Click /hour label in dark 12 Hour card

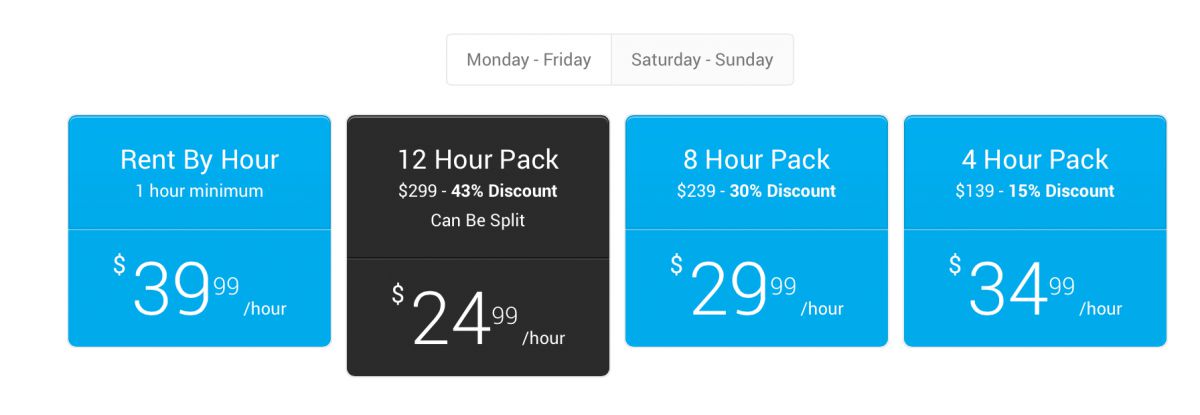pyautogui.click(x=543, y=338)
